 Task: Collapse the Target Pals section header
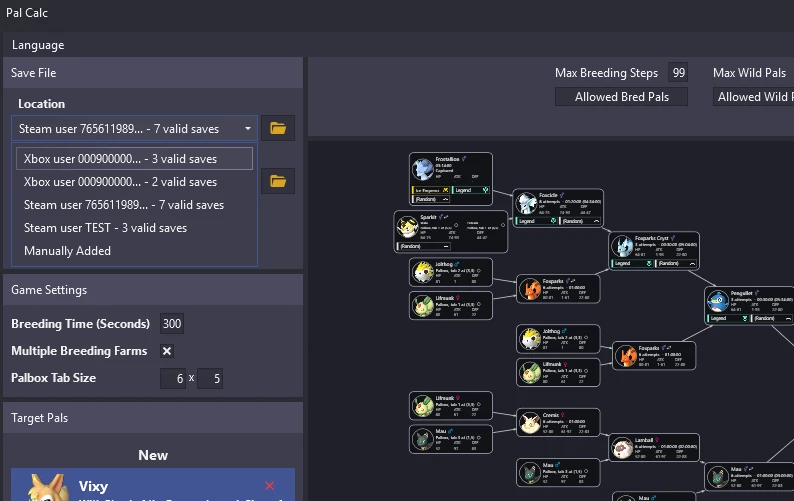click(x=153, y=418)
